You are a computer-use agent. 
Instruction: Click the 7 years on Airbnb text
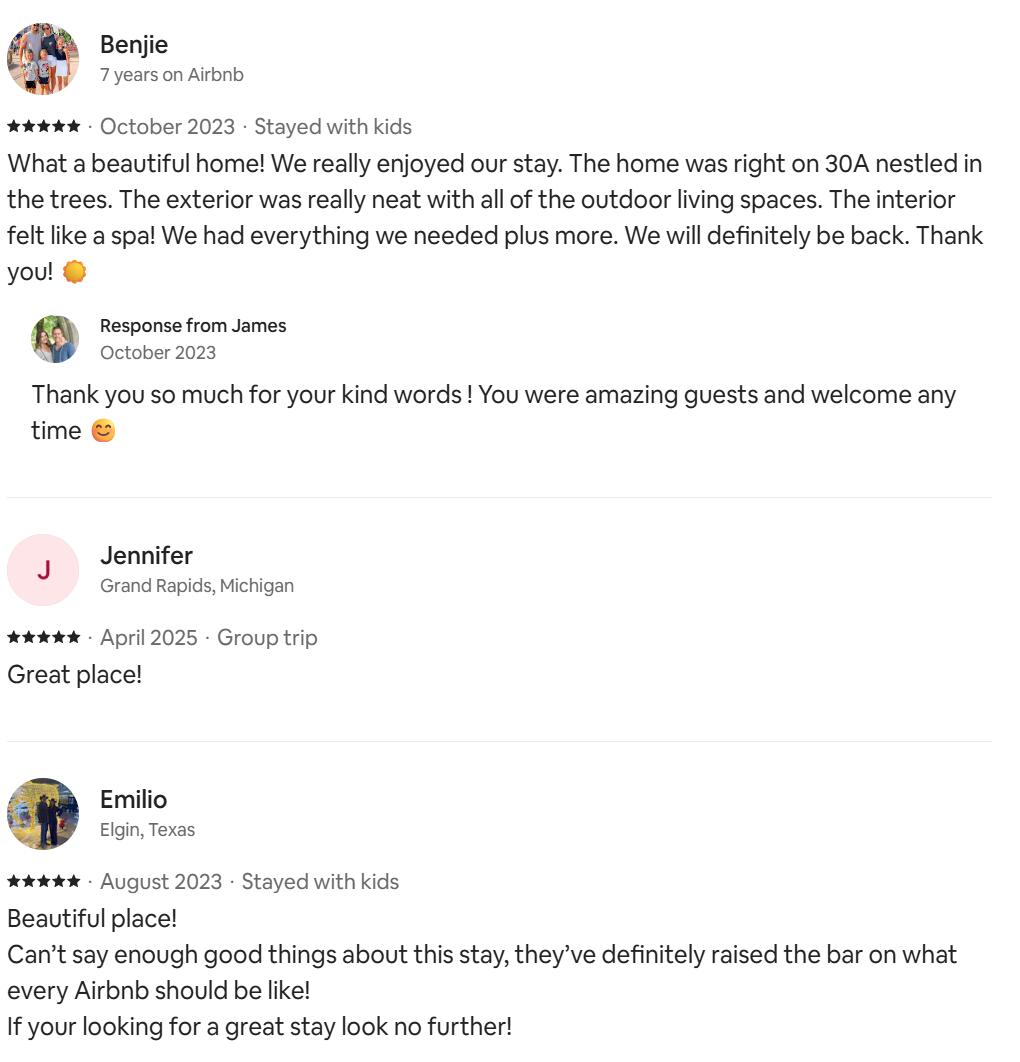[x=172, y=75]
